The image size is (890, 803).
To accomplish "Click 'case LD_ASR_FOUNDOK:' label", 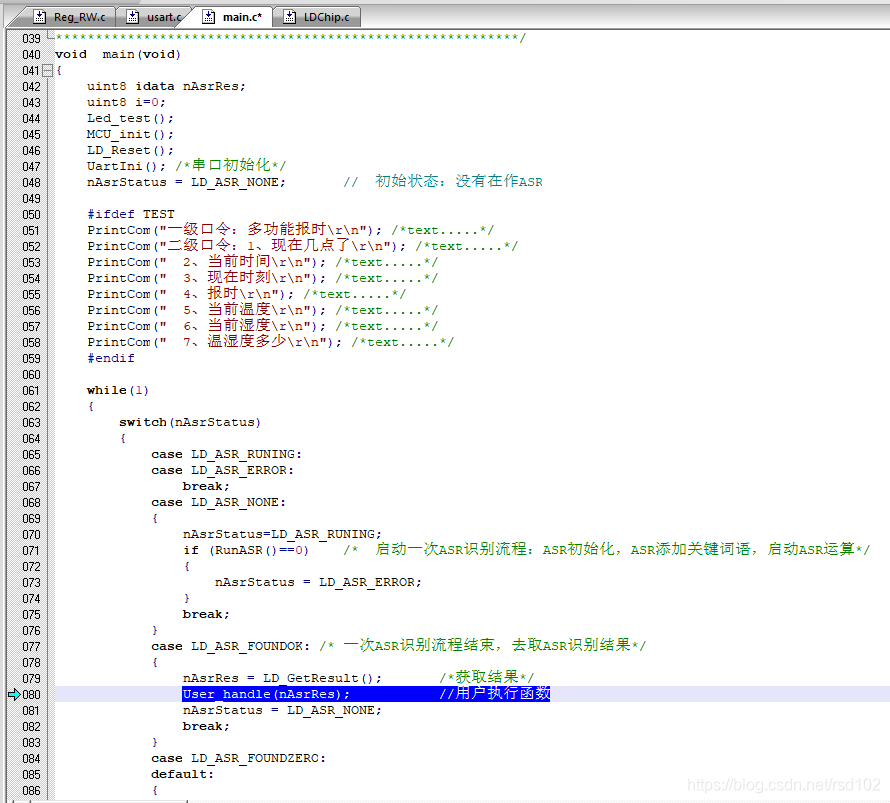I will click(230, 646).
